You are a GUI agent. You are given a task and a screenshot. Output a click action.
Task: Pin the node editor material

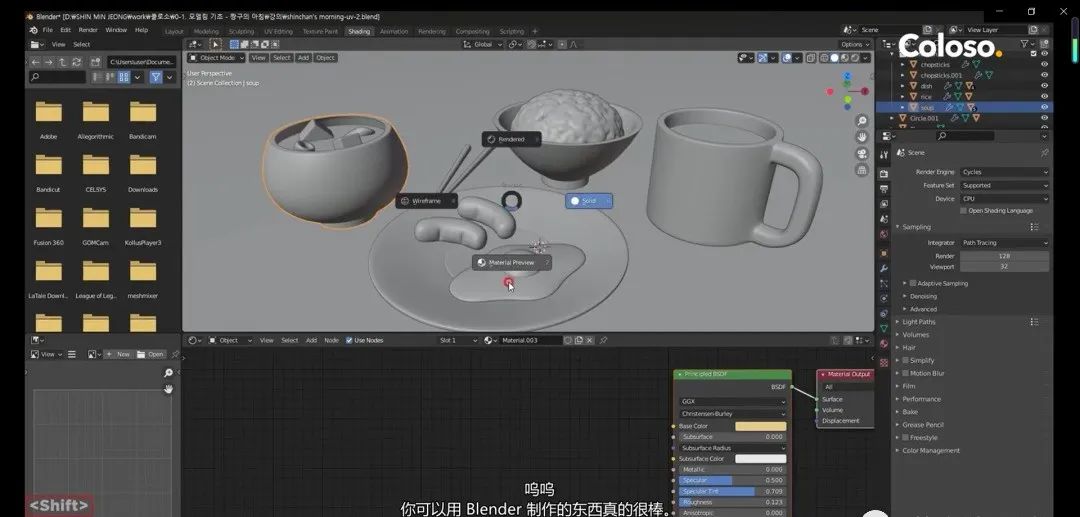pyautogui.click(x=603, y=340)
